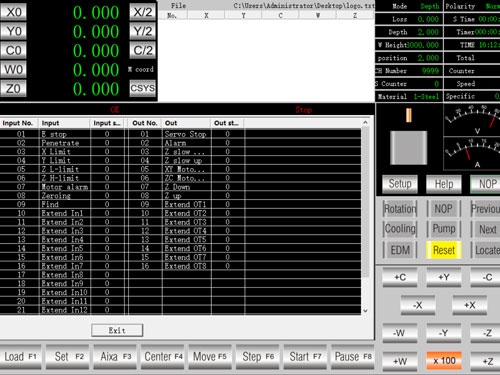Click the Loss value 0.000
Viewport: 500px width, 375px height.
[428, 19]
